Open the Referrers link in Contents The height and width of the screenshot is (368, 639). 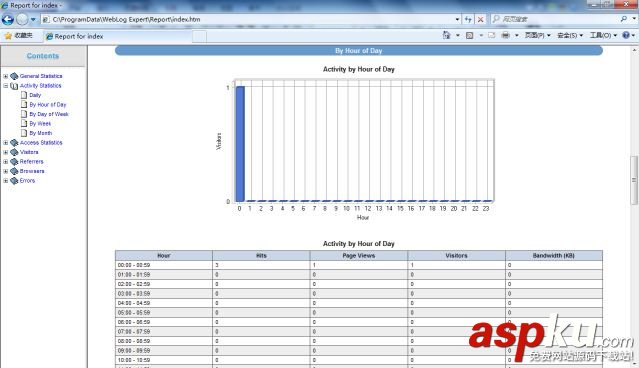coord(31,162)
